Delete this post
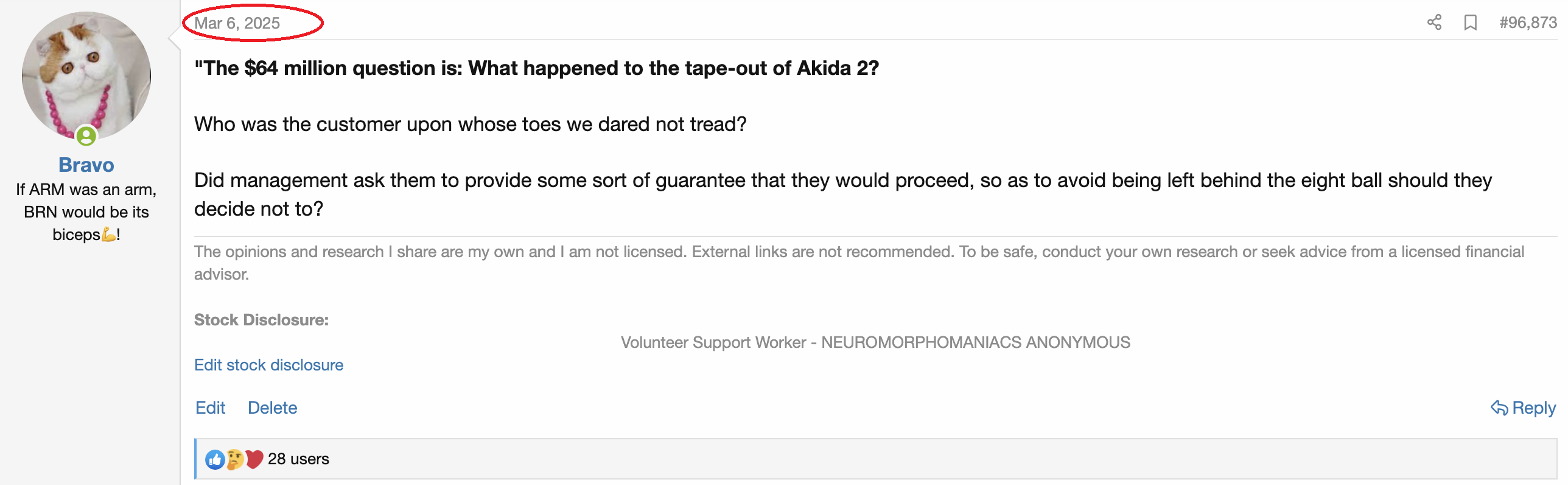 (272, 408)
